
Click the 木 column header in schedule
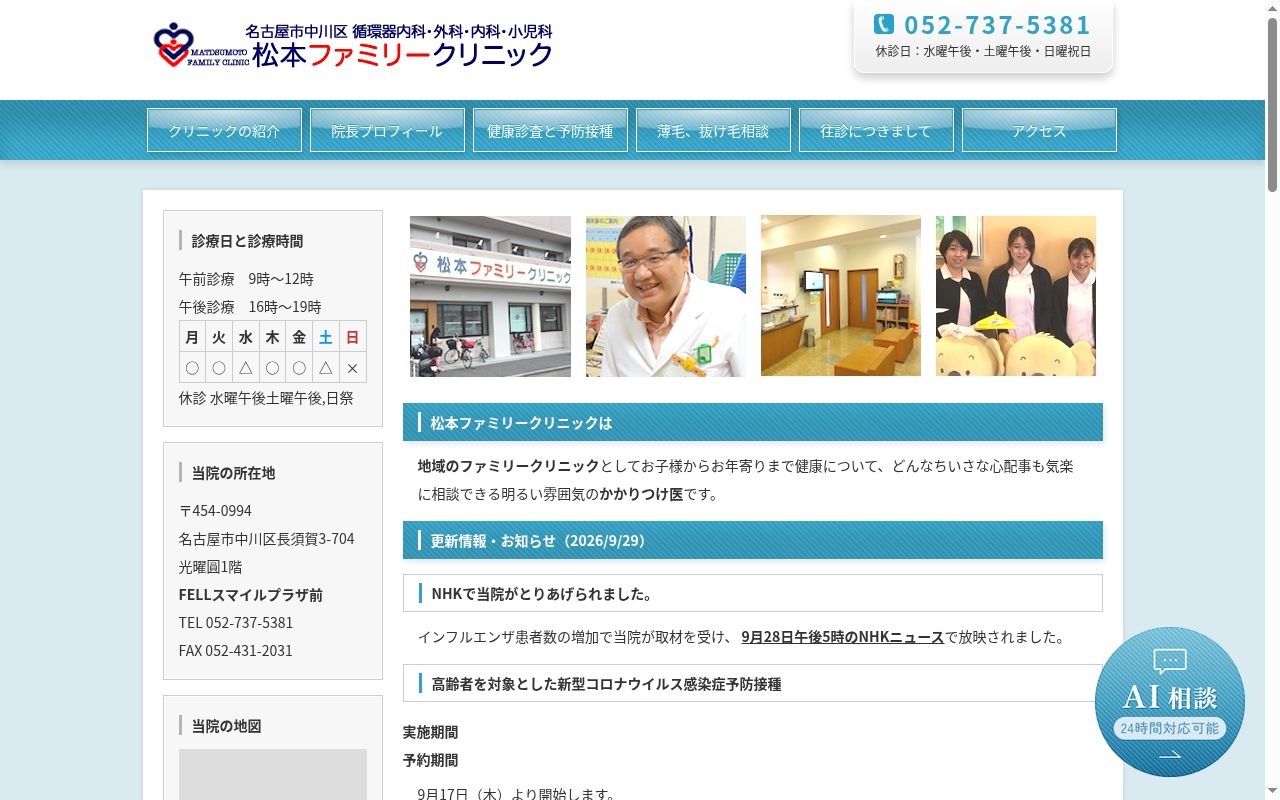[272, 337]
